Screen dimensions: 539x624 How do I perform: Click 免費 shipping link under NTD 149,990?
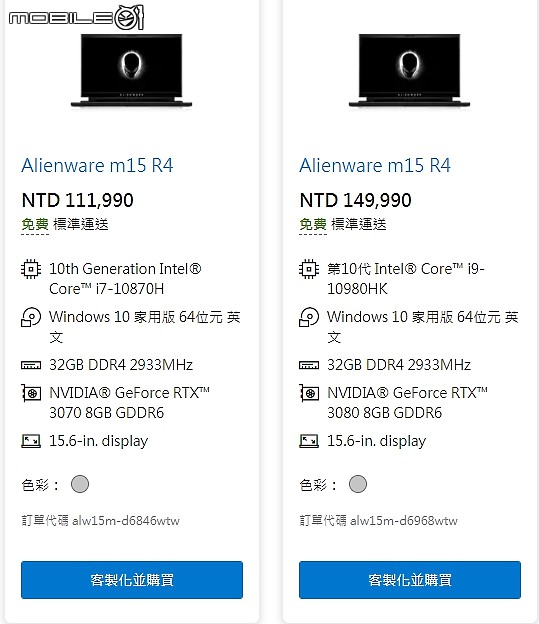tap(313, 224)
